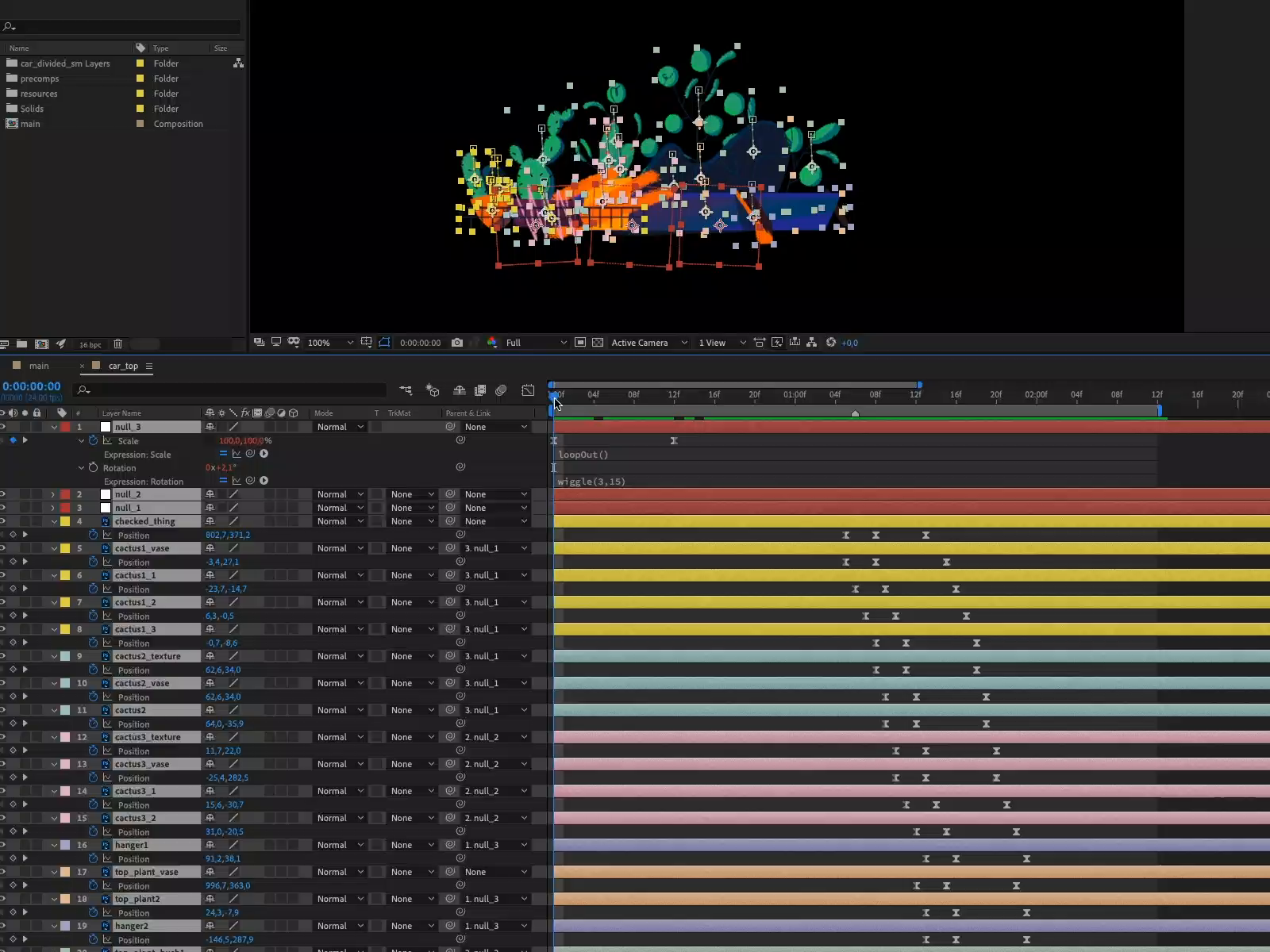The width and height of the screenshot is (1270, 952).
Task: Click the 16 bpc color depth button
Action: [x=90, y=344]
